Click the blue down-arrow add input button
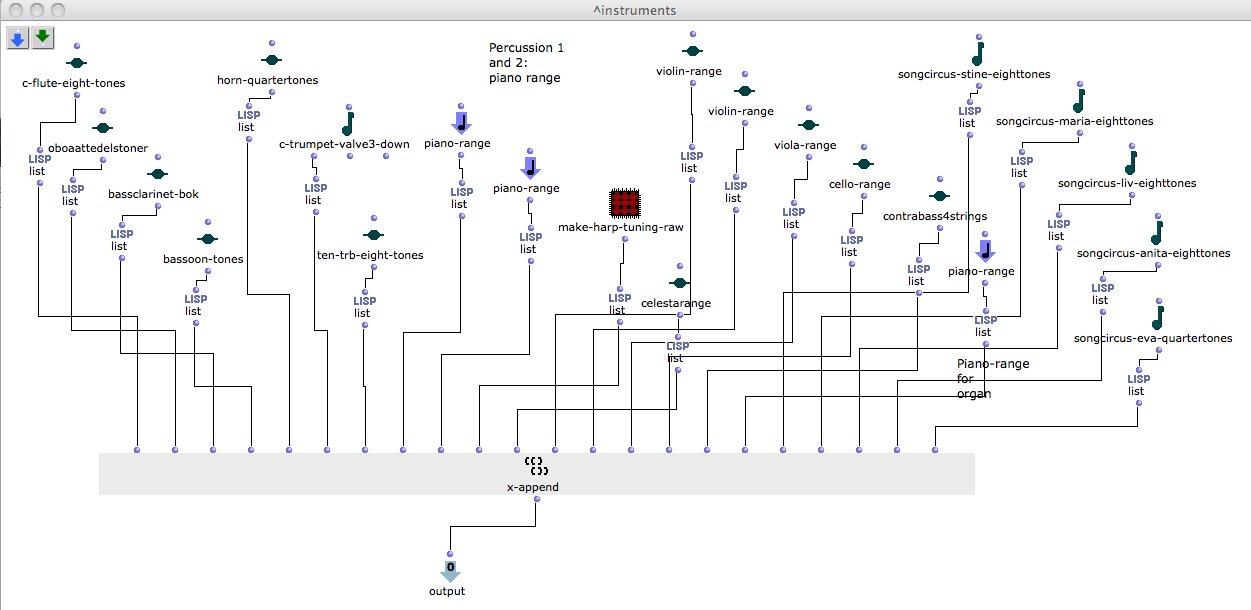Viewport: 1251px width, 610px height. pos(17,38)
